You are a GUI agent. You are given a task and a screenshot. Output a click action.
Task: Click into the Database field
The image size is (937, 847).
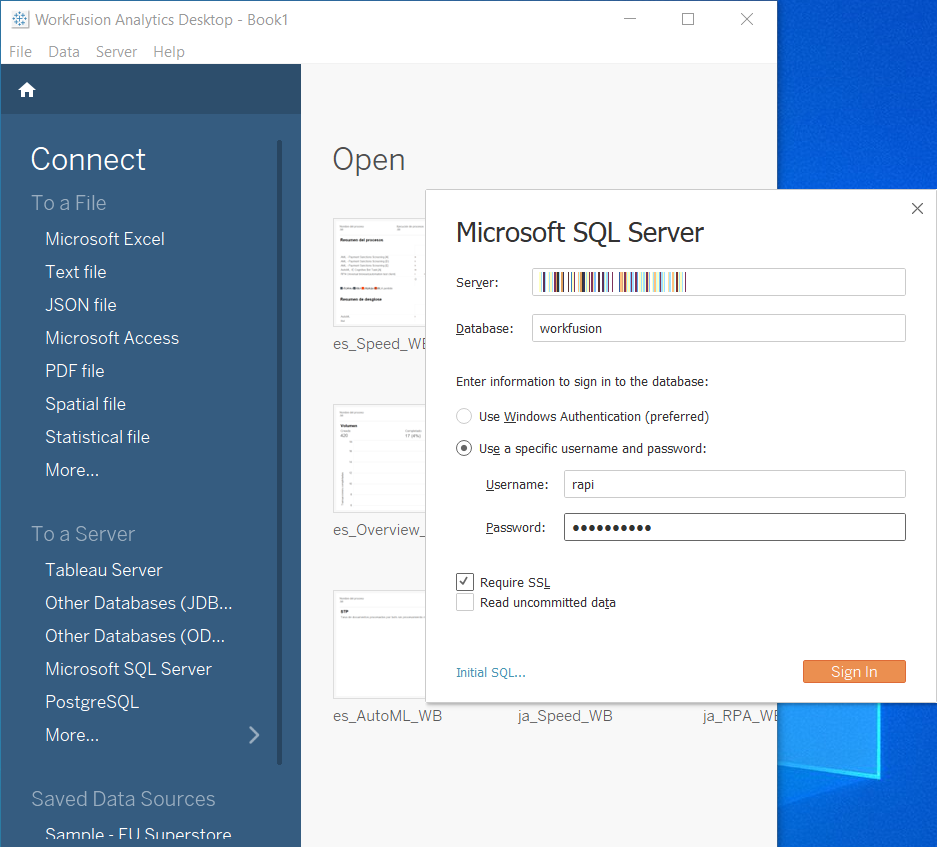718,328
